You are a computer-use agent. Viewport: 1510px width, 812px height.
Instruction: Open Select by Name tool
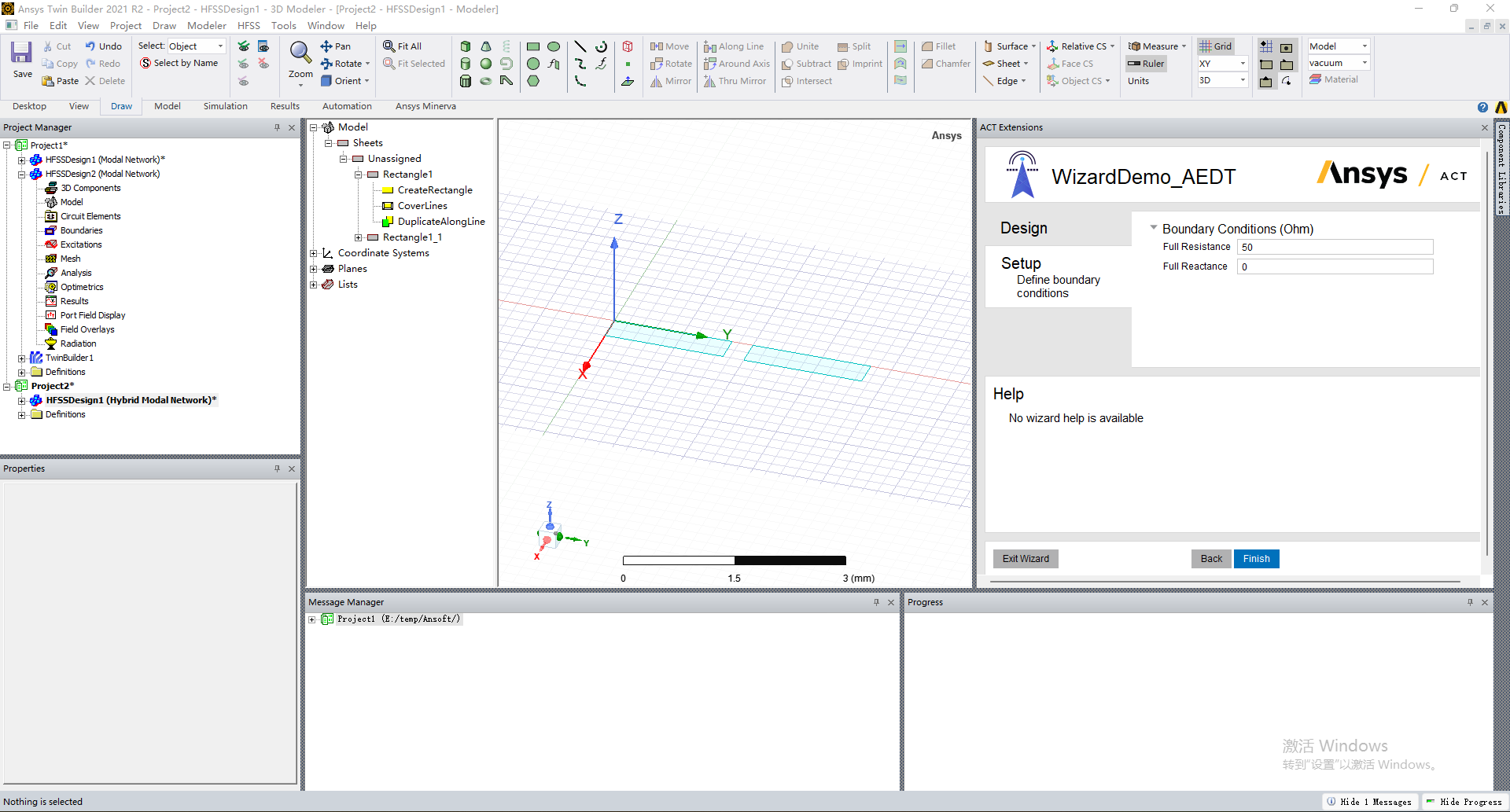click(179, 64)
